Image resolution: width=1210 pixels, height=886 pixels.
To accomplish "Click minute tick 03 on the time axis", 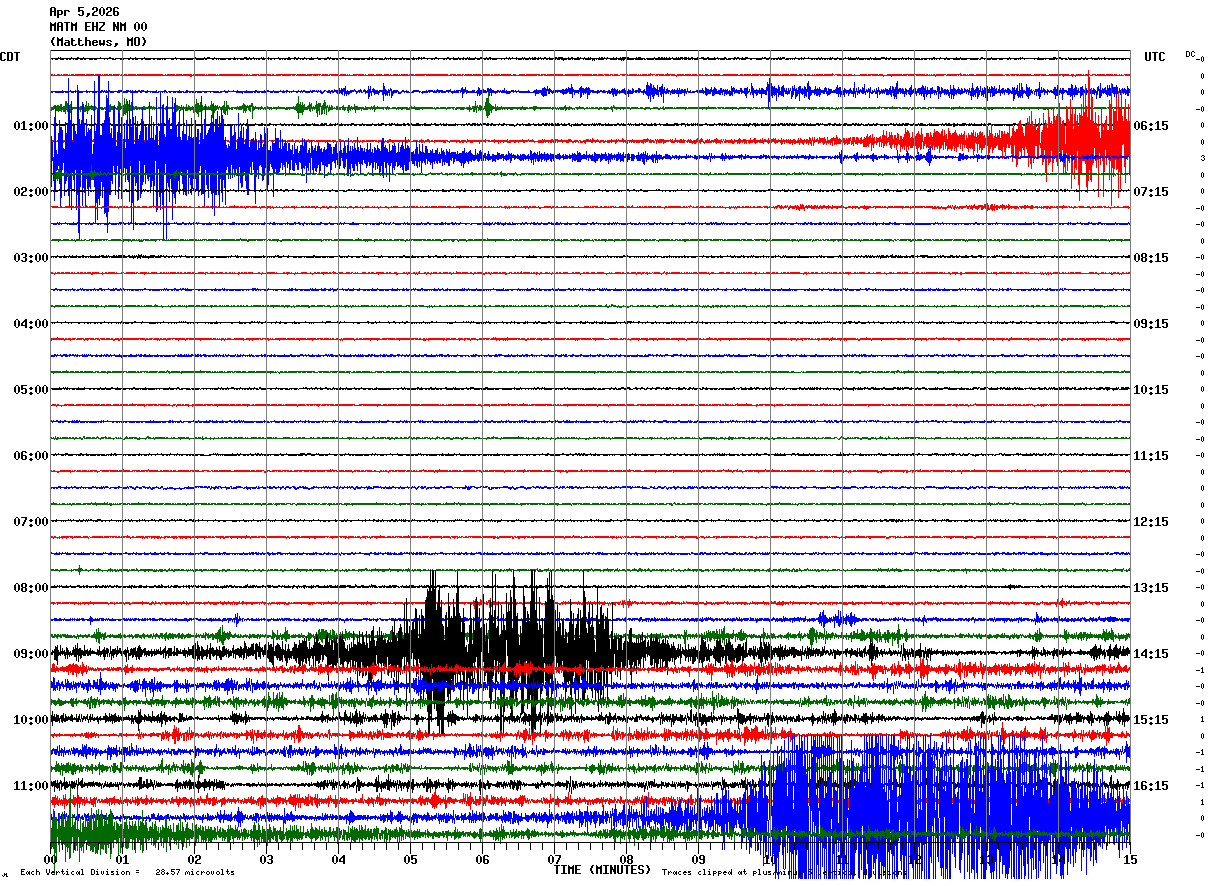I will click(x=266, y=860).
